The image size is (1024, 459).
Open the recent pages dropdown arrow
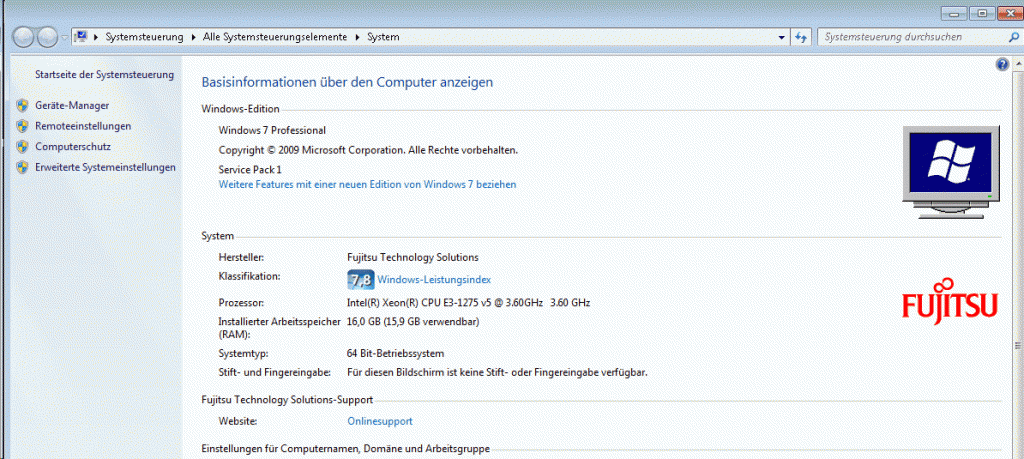(65, 38)
